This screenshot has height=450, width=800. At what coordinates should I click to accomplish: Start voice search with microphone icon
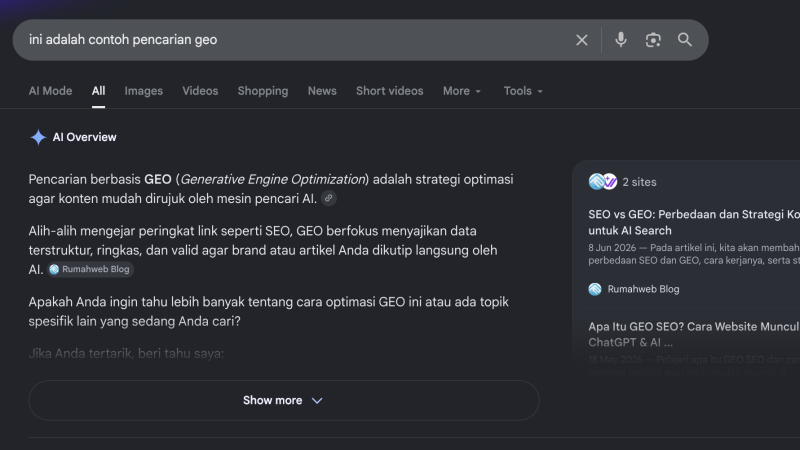620,40
